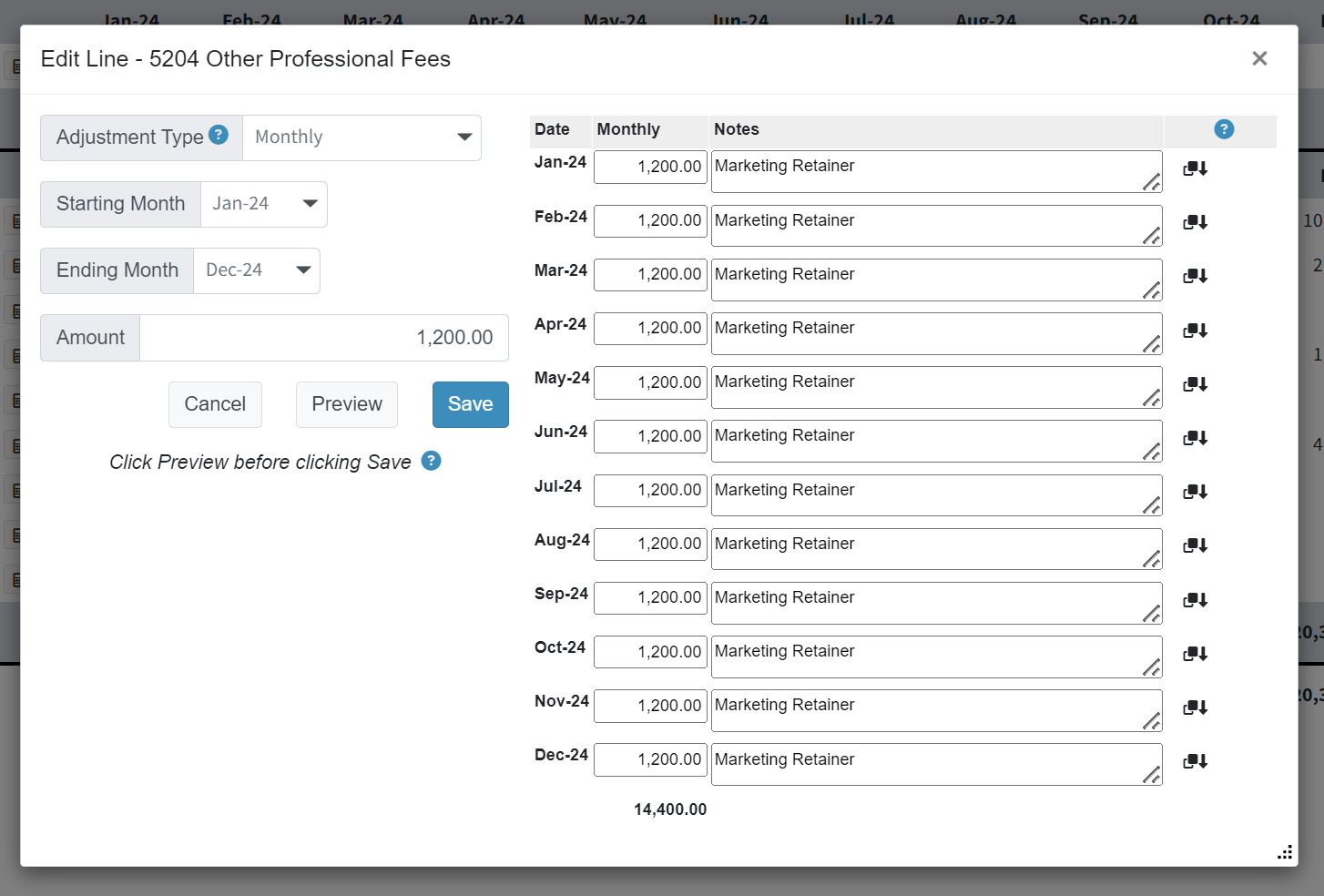Edit the Amount field showing 1,200.00

(324, 338)
